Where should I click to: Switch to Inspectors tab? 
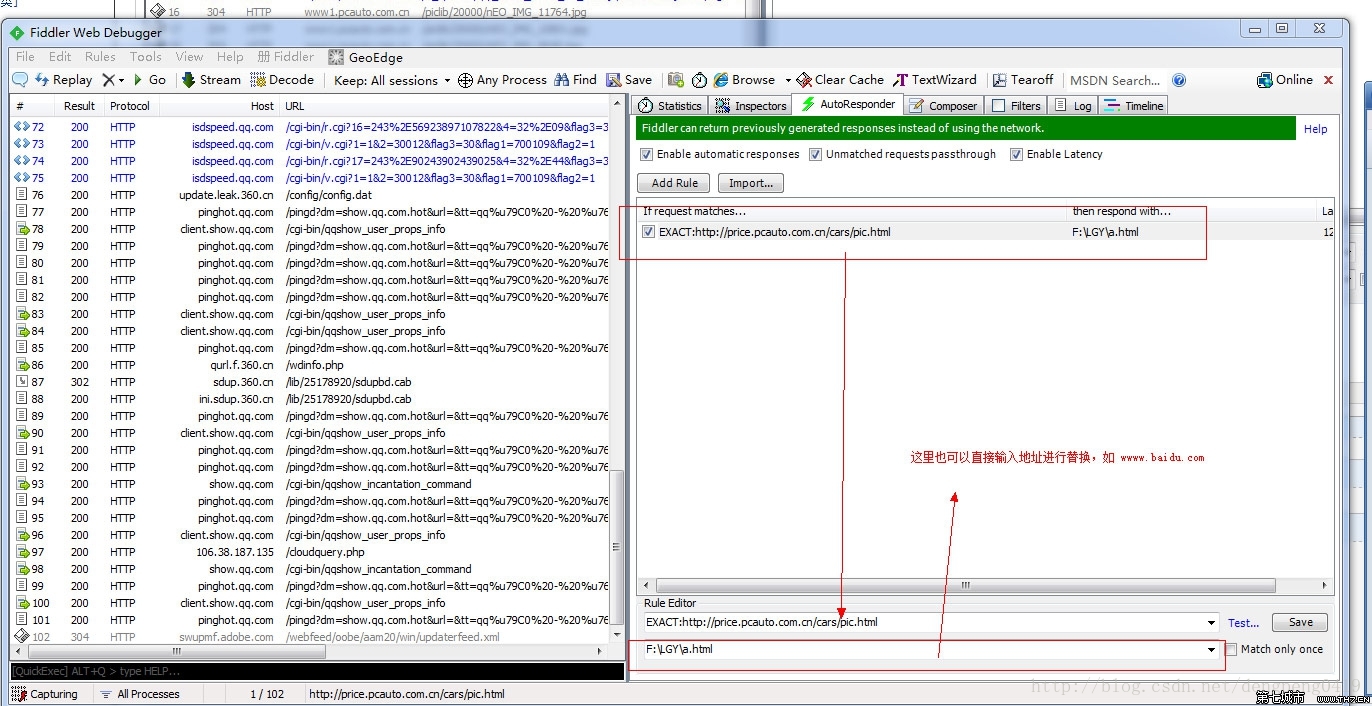pyautogui.click(x=751, y=105)
